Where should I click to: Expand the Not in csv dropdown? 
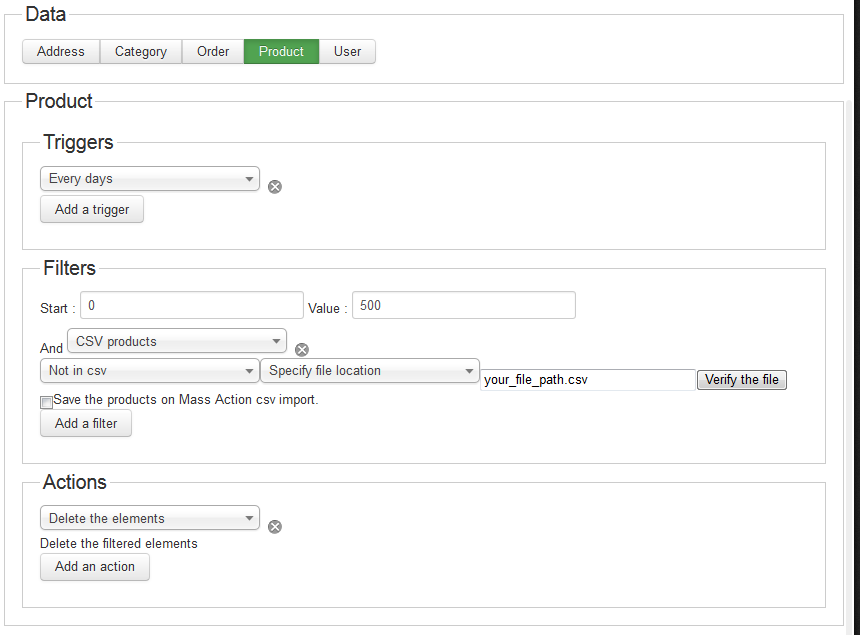[150, 371]
